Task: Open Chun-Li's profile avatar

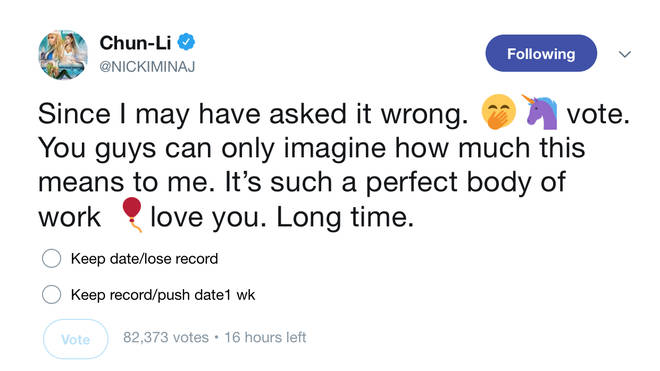Action: (63, 54)
